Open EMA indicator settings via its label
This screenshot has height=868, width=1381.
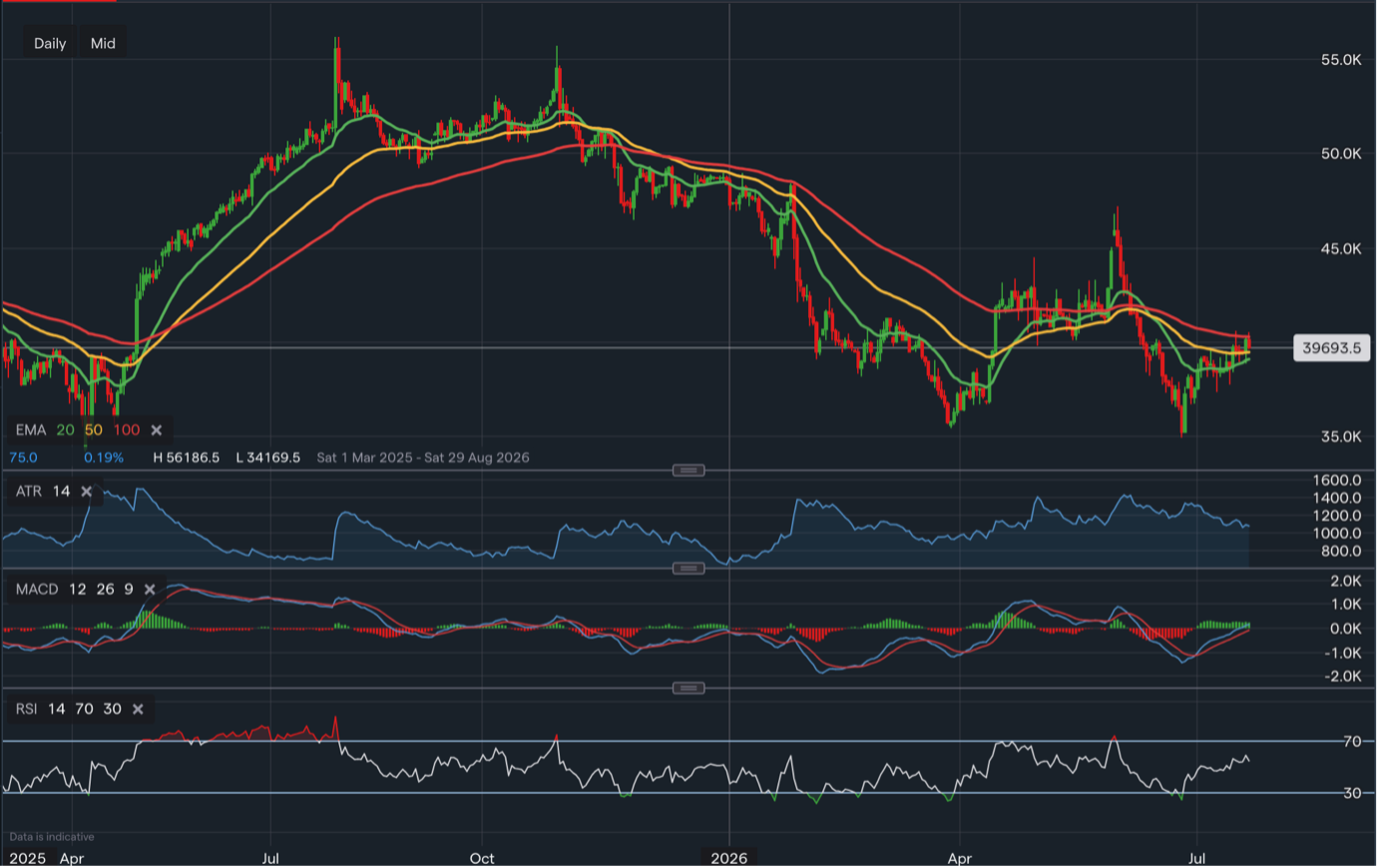point(31,430)
